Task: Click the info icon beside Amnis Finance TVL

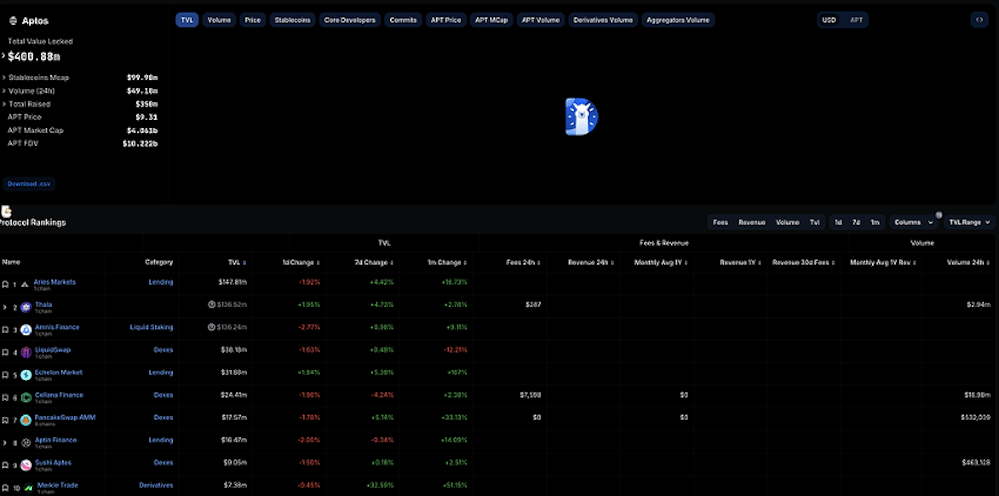Action: (x=212, y=327)
